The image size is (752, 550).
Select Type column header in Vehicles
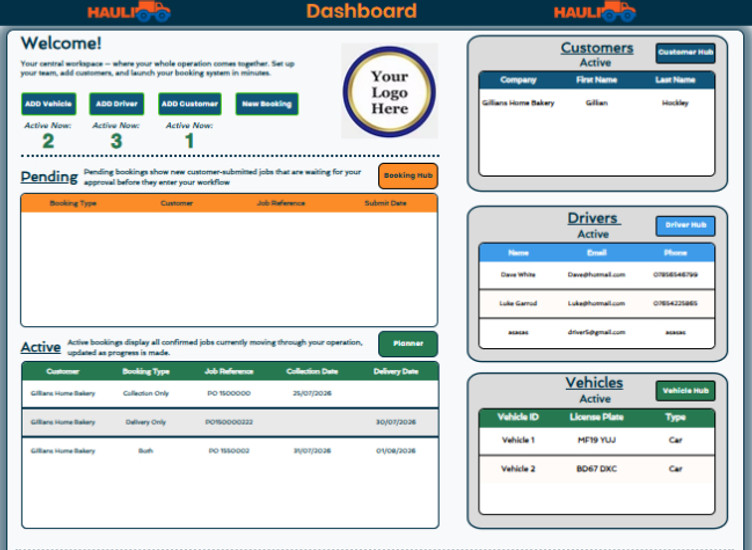675,417
